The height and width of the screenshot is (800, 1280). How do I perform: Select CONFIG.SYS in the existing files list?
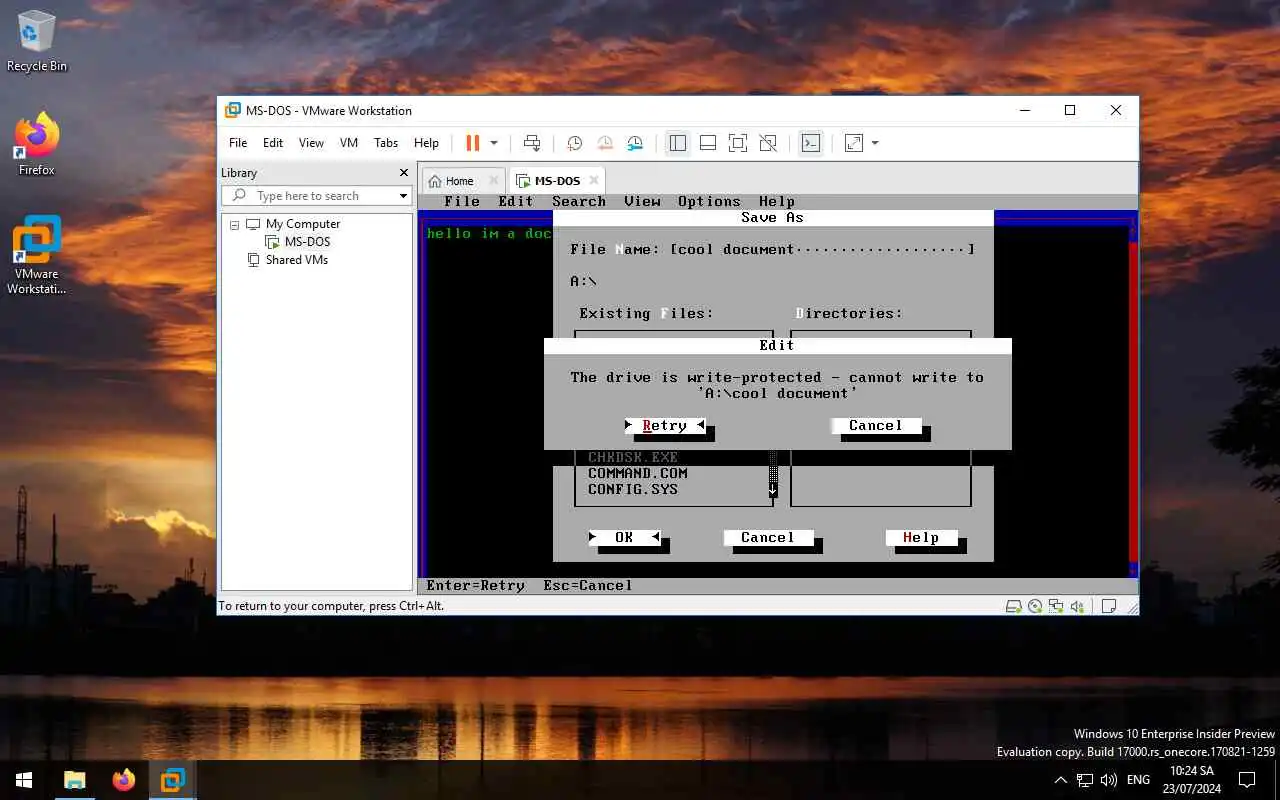[633, 490]
